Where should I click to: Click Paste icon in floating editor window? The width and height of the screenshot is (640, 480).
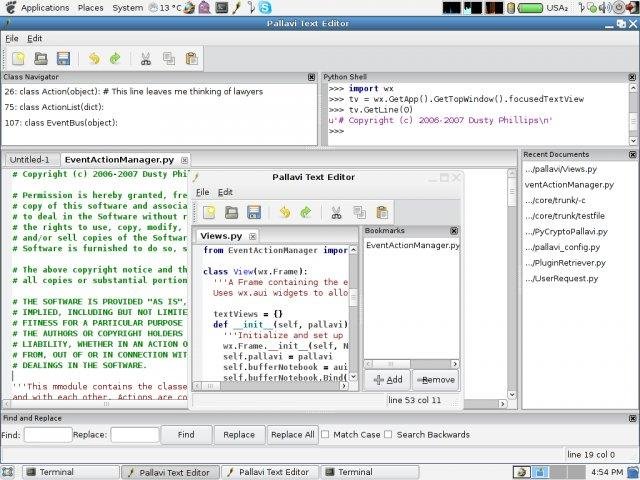[x=381, y=212]
